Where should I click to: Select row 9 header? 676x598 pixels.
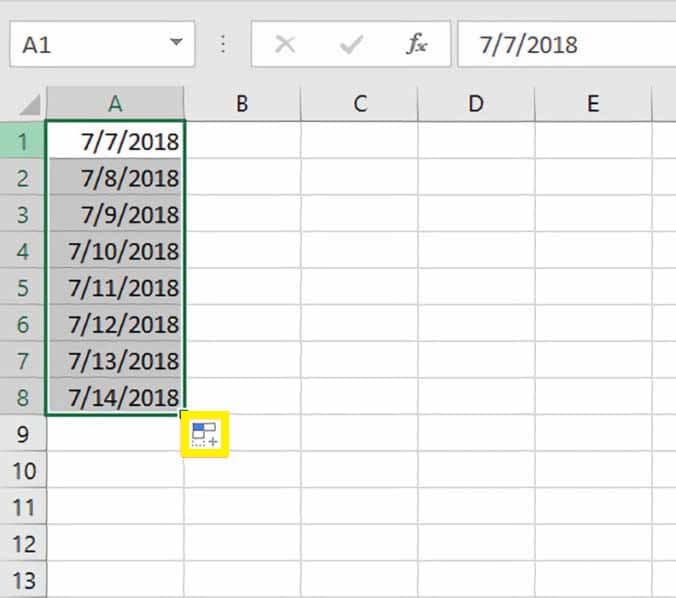(23, 434)
